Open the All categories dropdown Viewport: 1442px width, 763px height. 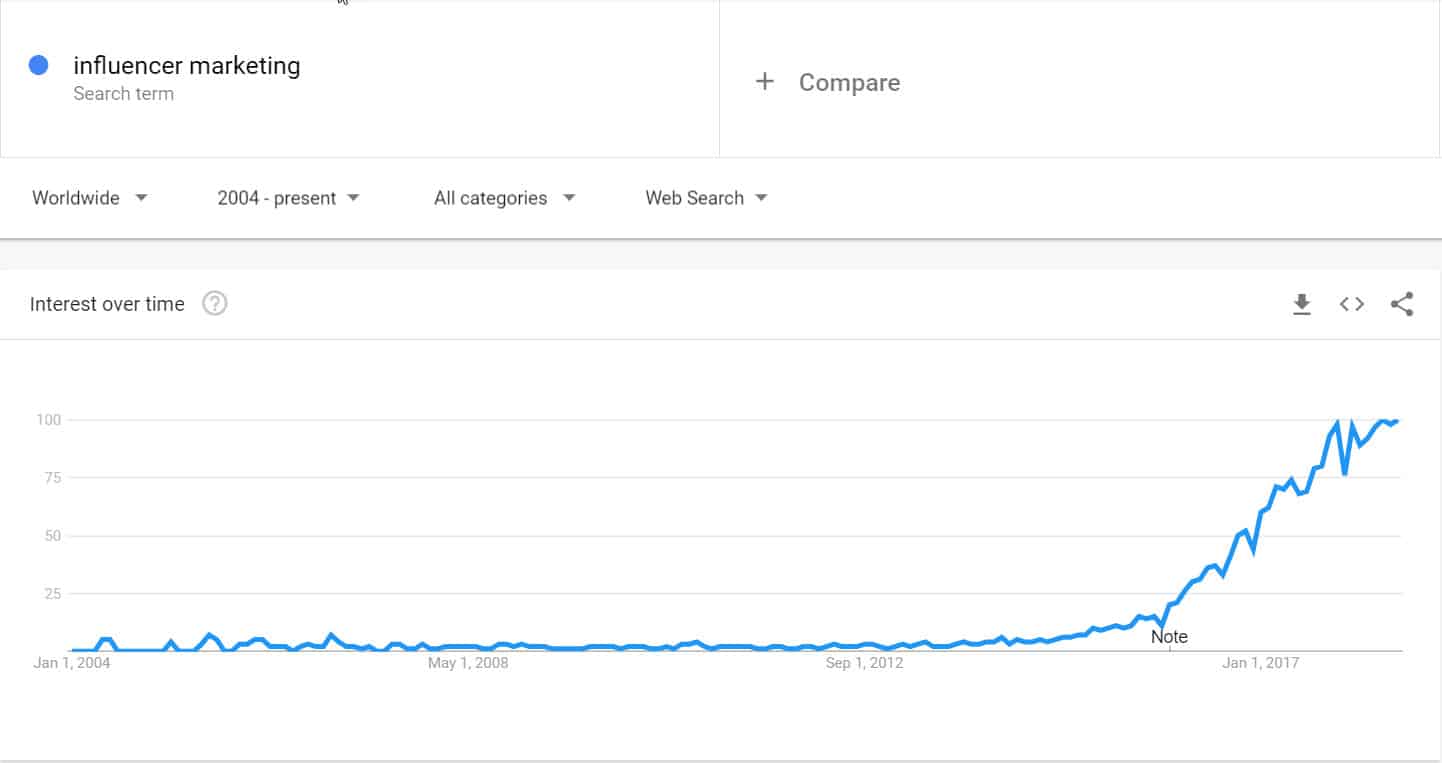pyautogui.click(x=502, y=198)
